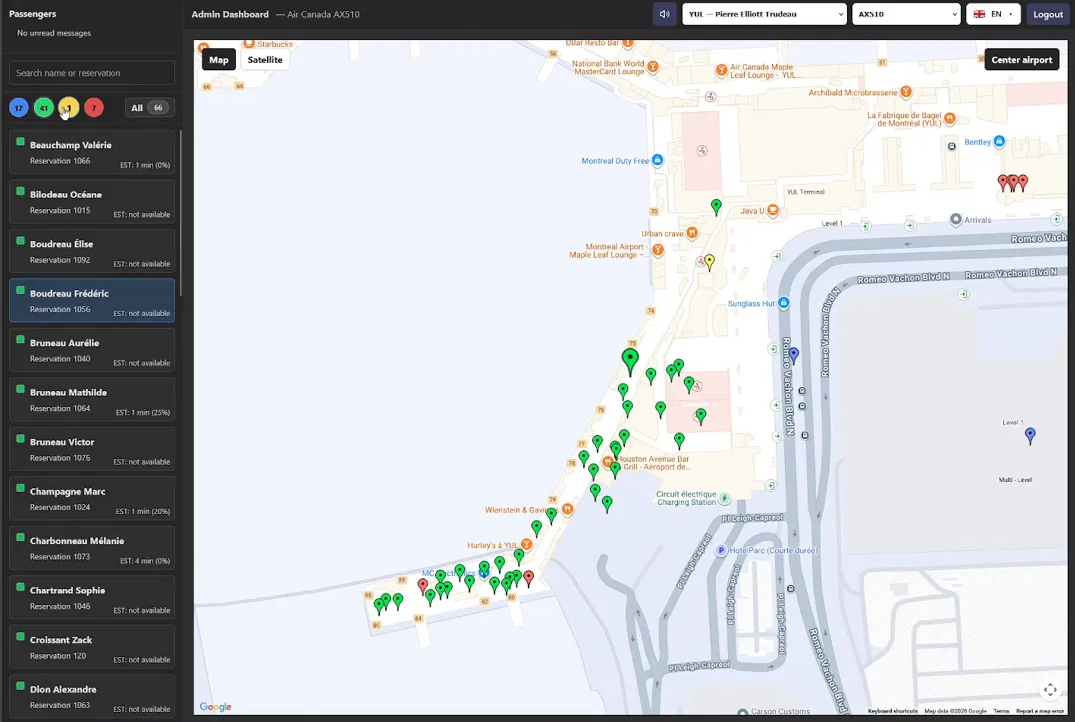Click Report a map error link
Viewport: 1075px width, 722px height.
1040,711
